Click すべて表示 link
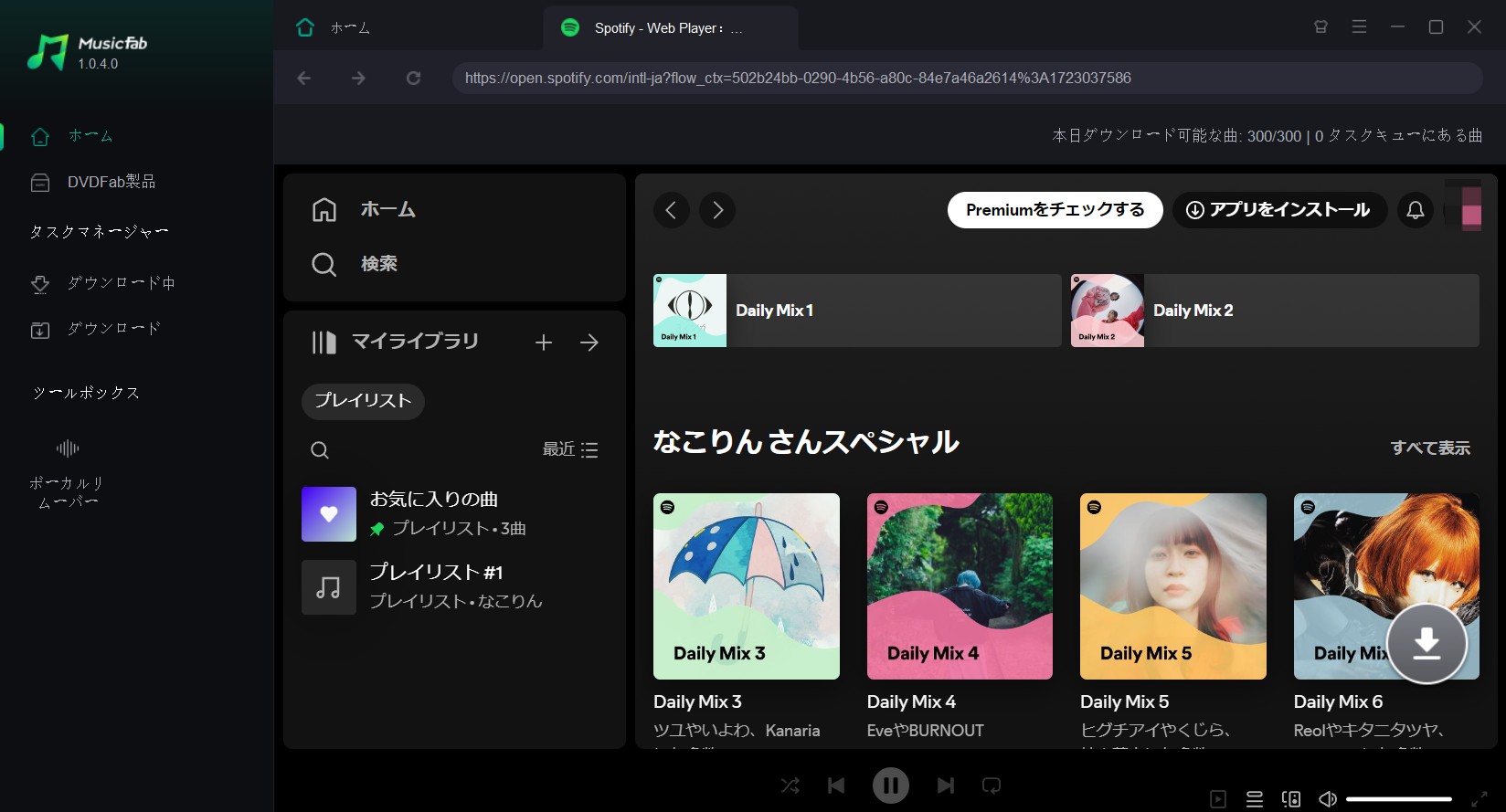 [1430, 448]
